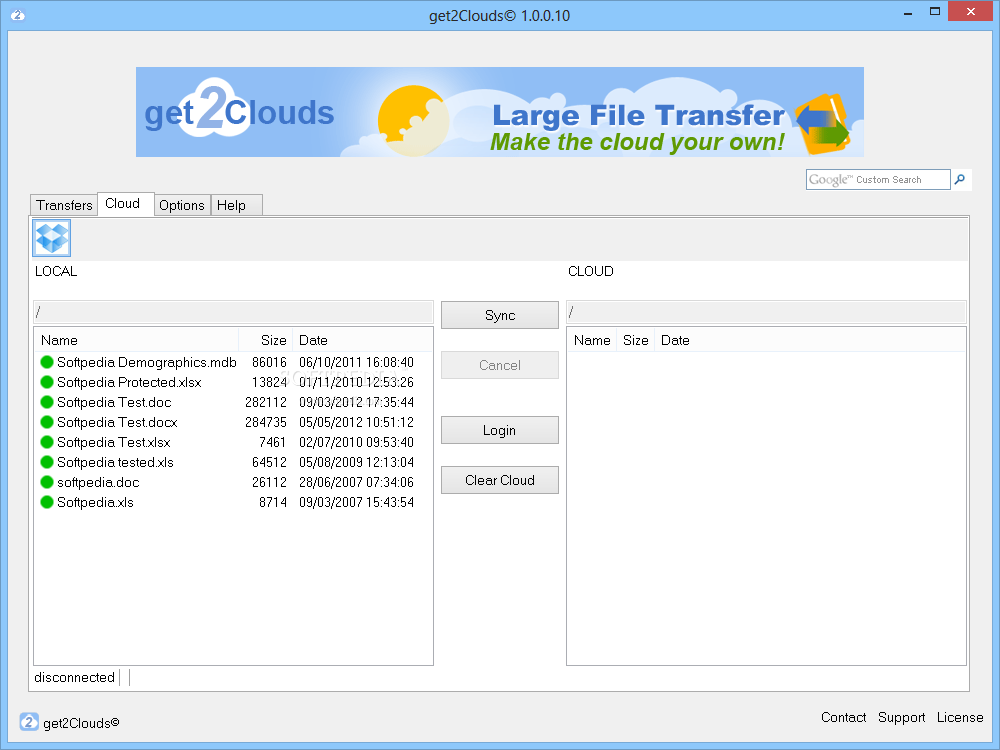The width and height of the screenshot is (1000, 750).
Task: Select file softpedia.doc
Action: pos(98,482)
